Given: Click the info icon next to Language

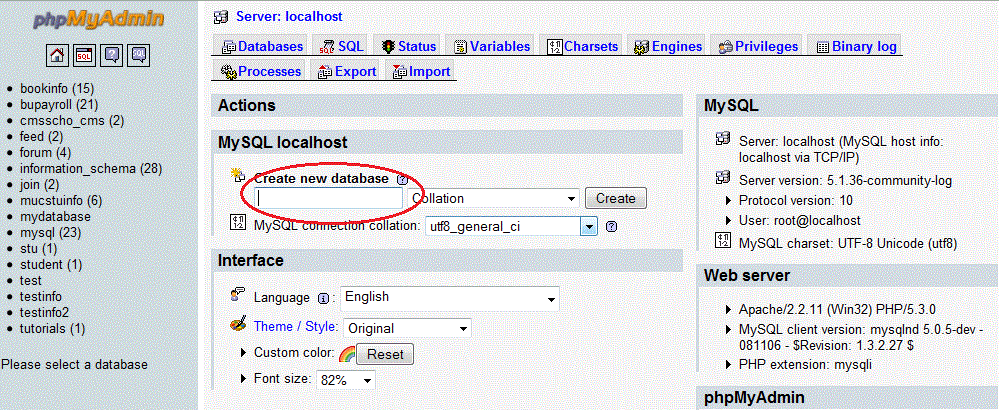Looking at the screenshot, I should pyautogui.click(x=323, y=298).
